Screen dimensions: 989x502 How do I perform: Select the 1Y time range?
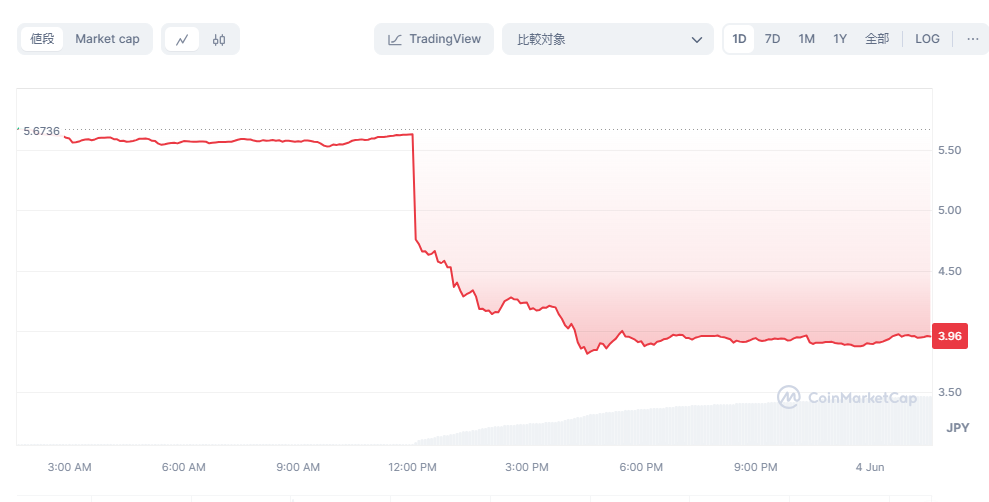click(840, 39)
